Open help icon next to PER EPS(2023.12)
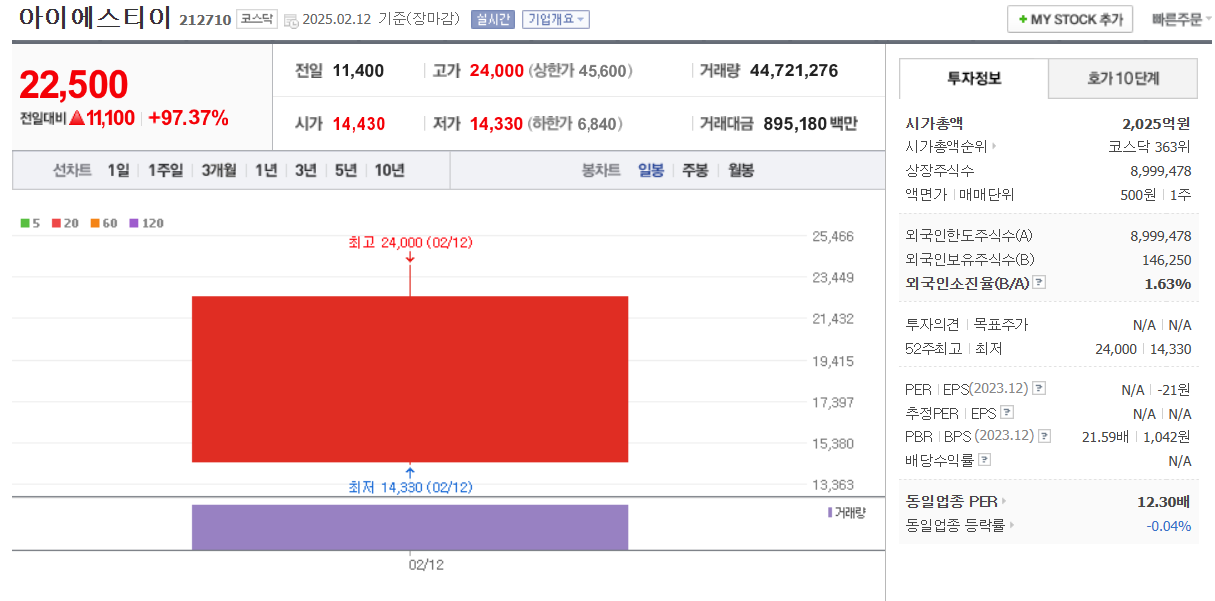 point(1039,388)
